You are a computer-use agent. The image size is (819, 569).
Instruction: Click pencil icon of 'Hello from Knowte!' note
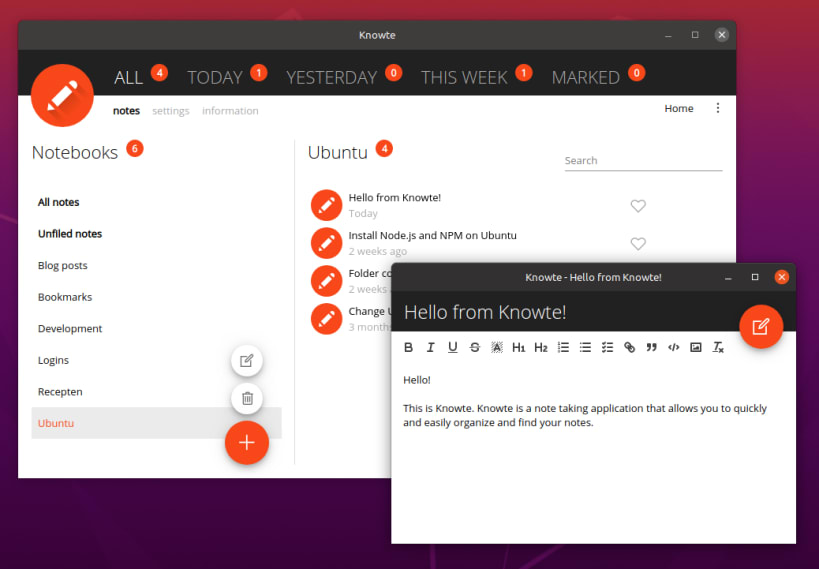point(326,205)
